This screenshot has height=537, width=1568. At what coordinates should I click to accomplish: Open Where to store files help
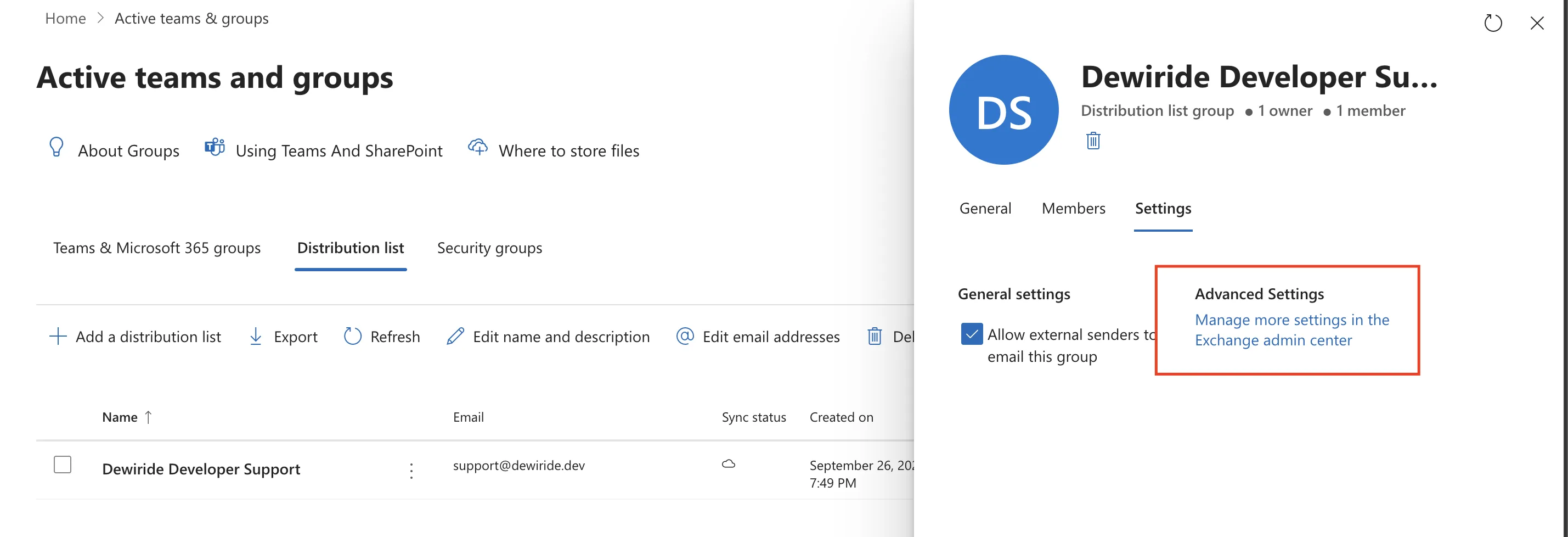(x=554, y=150)
